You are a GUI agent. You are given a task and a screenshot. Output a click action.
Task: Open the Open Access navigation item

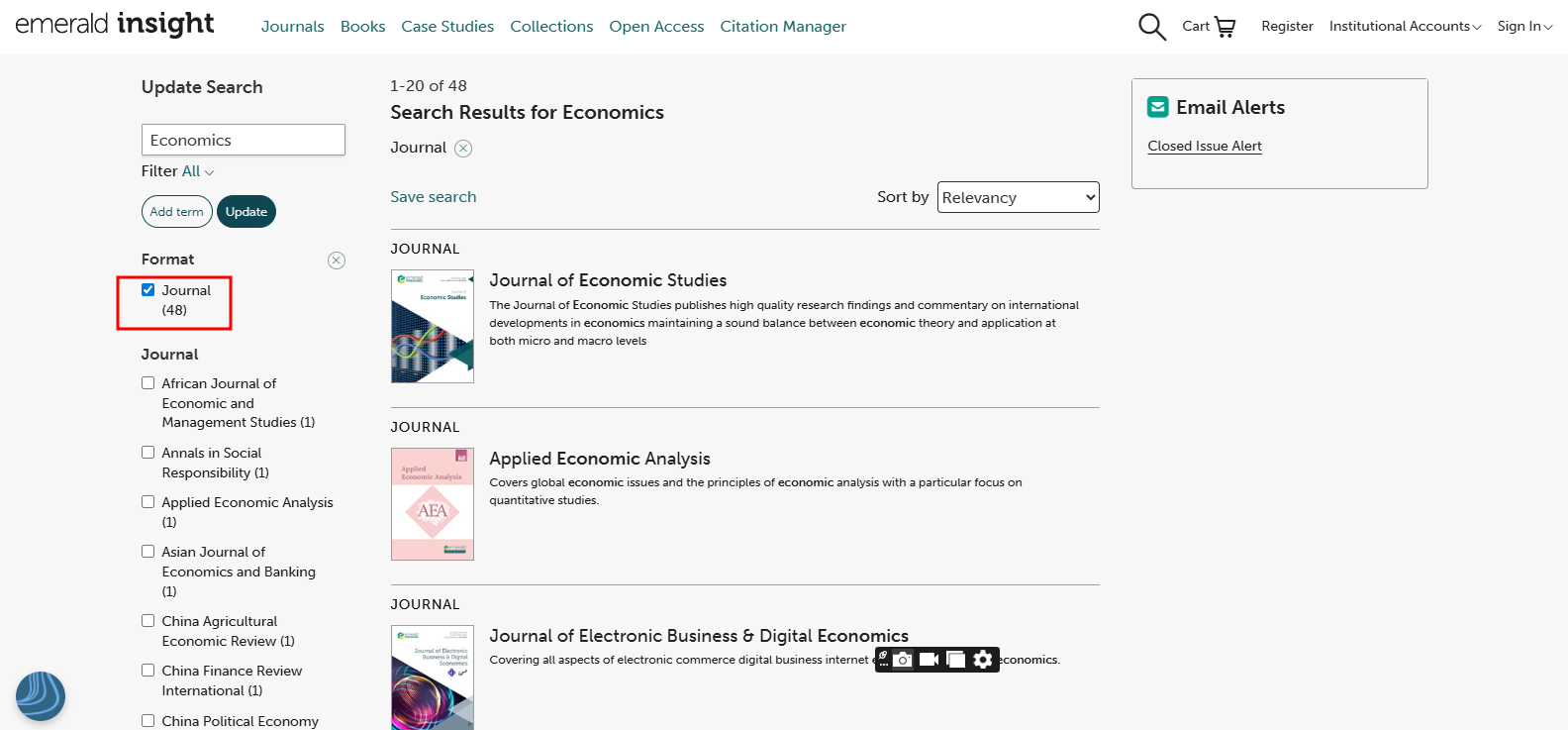coord(656,27)
